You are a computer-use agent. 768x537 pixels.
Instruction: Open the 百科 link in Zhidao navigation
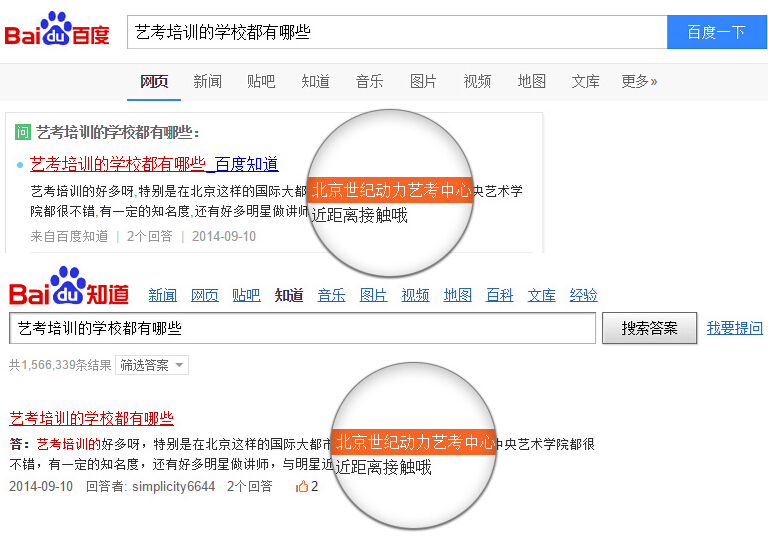500,295
